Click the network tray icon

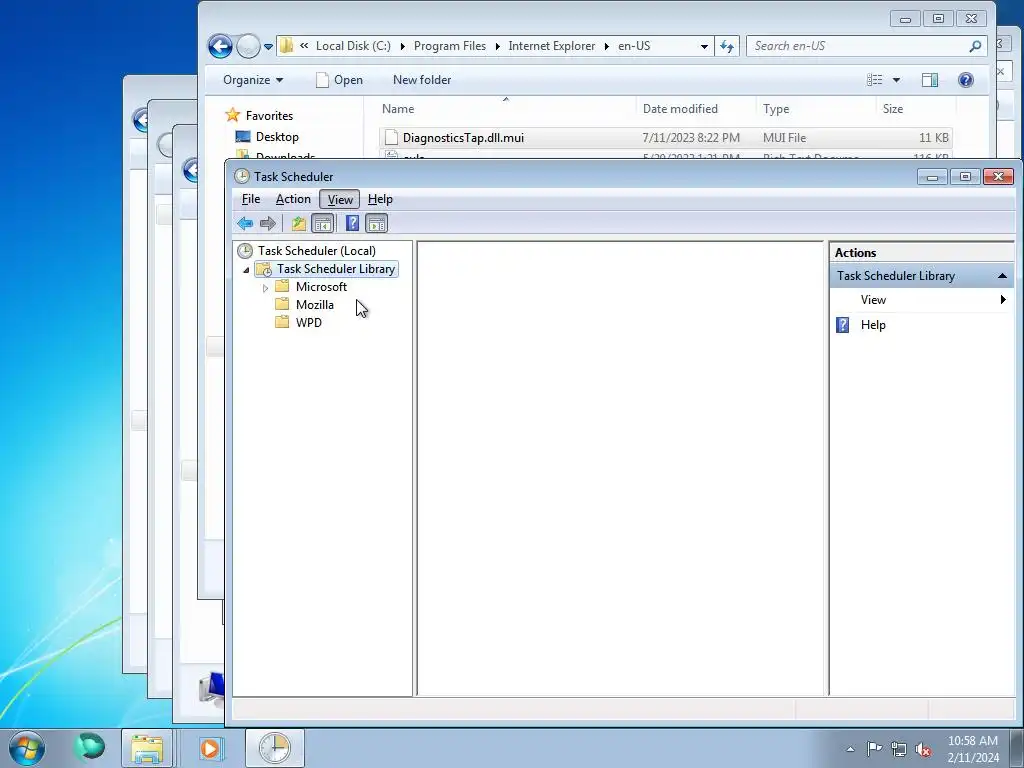tap(899, 749)
